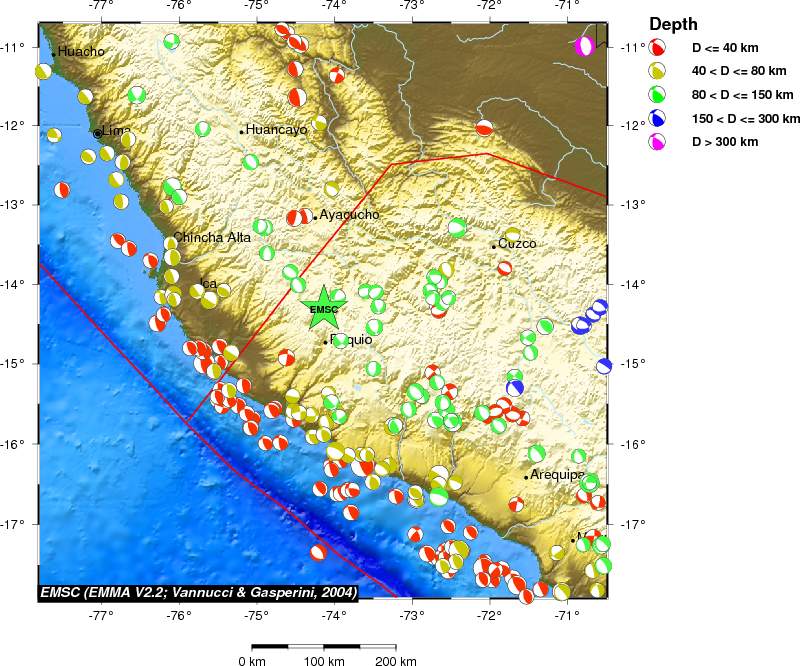Viewport: 800px width, 666px height.
Task: Click the Puquio city label
Action: (351, 340)
